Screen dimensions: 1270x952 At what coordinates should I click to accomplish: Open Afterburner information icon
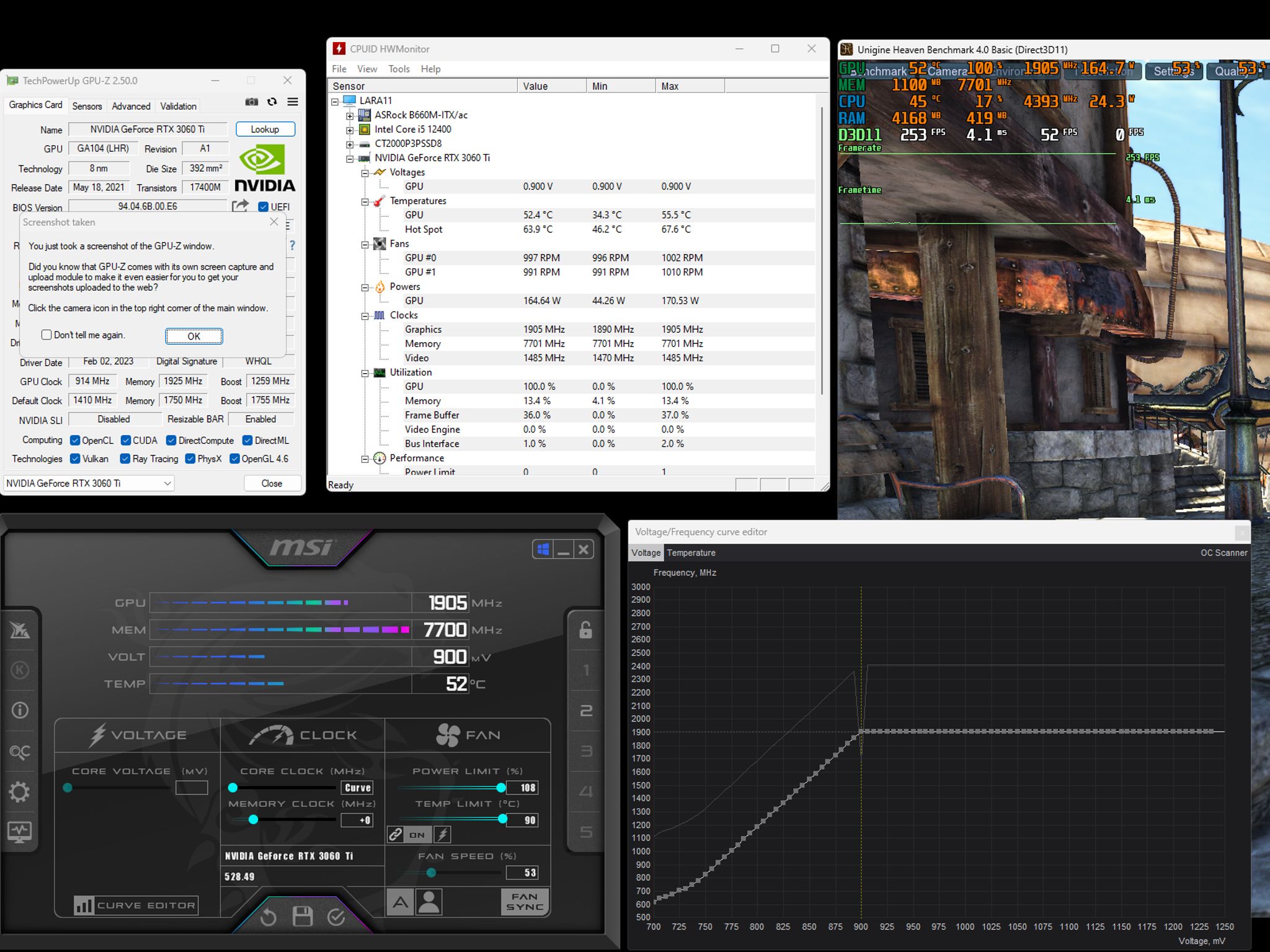pos(20,710)
